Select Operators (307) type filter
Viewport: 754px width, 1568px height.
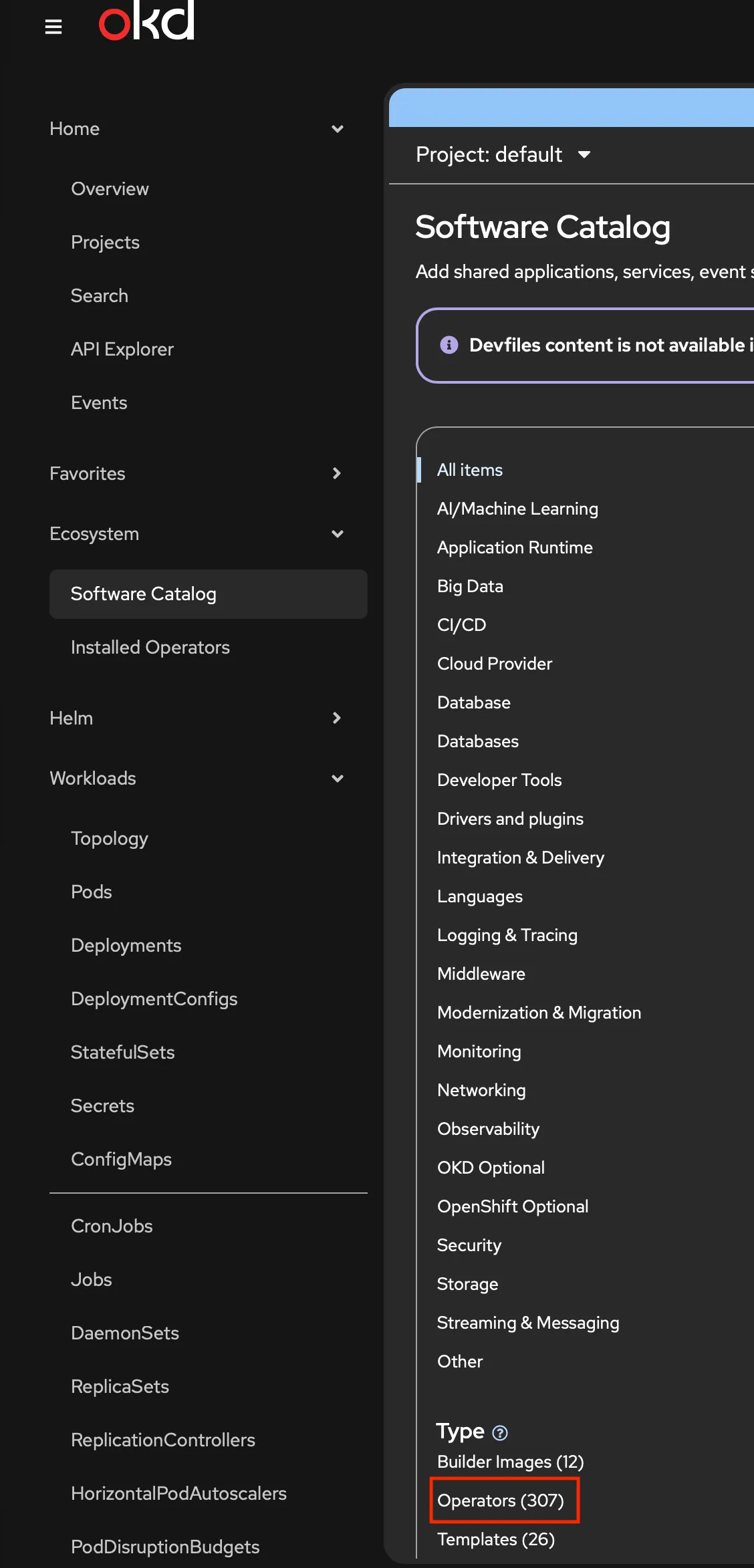point(501,1500)
